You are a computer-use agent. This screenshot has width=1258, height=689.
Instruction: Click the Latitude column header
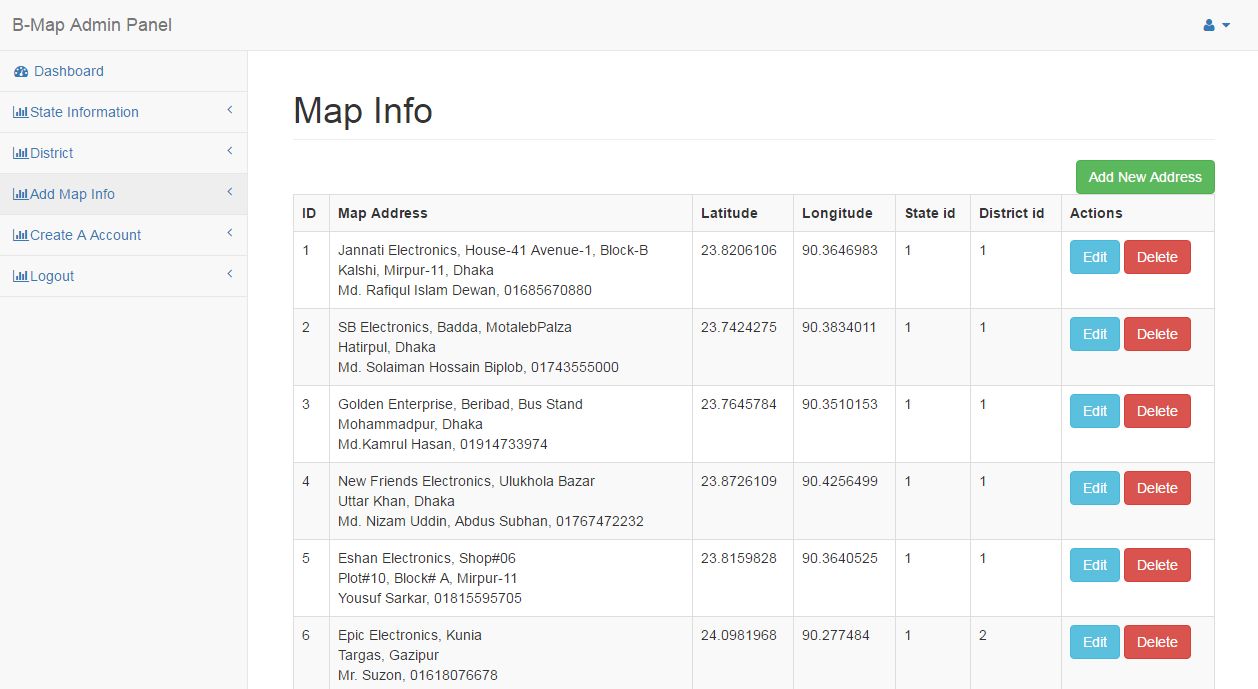pyautogui.click(x=729, y=213)
